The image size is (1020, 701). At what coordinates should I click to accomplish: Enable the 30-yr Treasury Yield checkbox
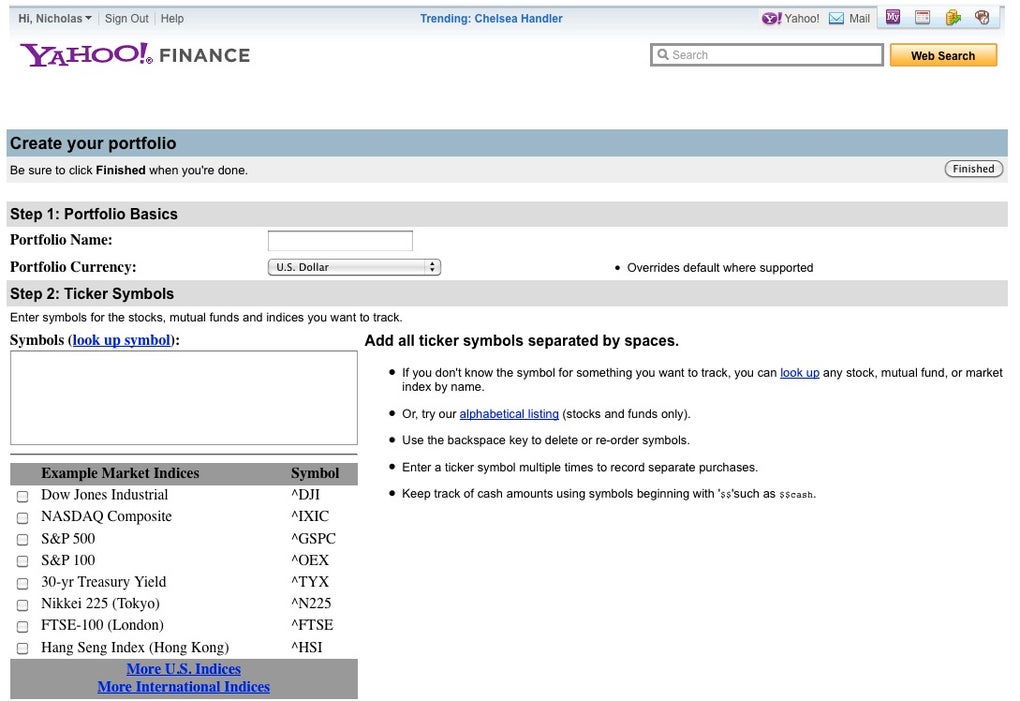23,584
